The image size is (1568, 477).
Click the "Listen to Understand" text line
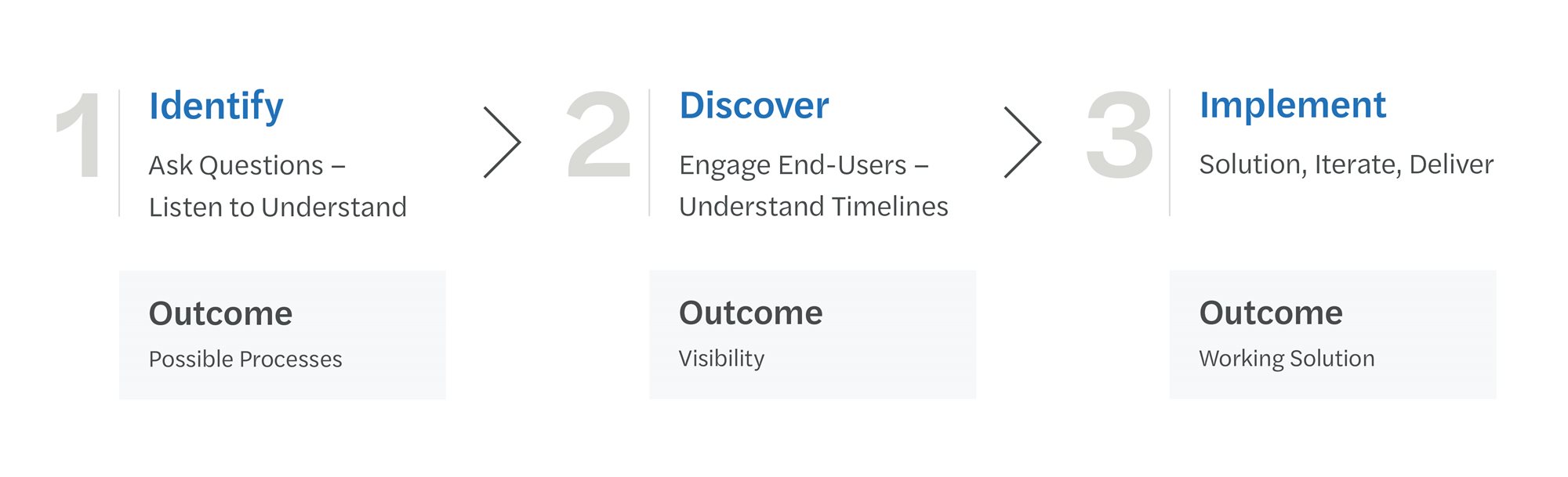(x=278, y=207)
